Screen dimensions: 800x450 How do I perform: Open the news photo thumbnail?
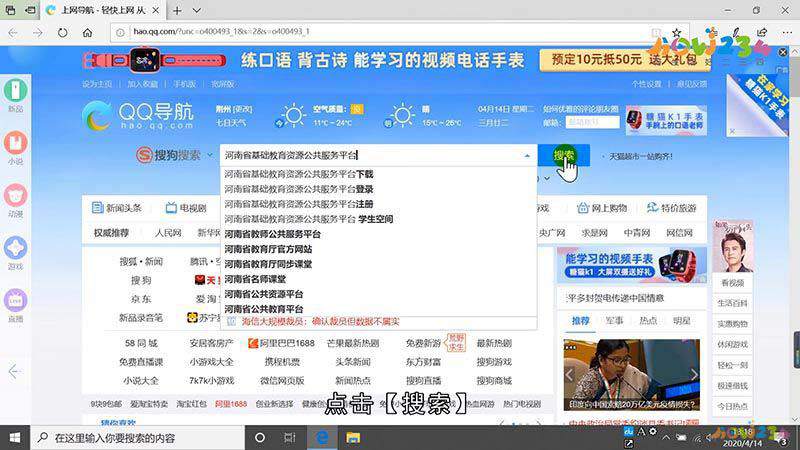[632, 375]
